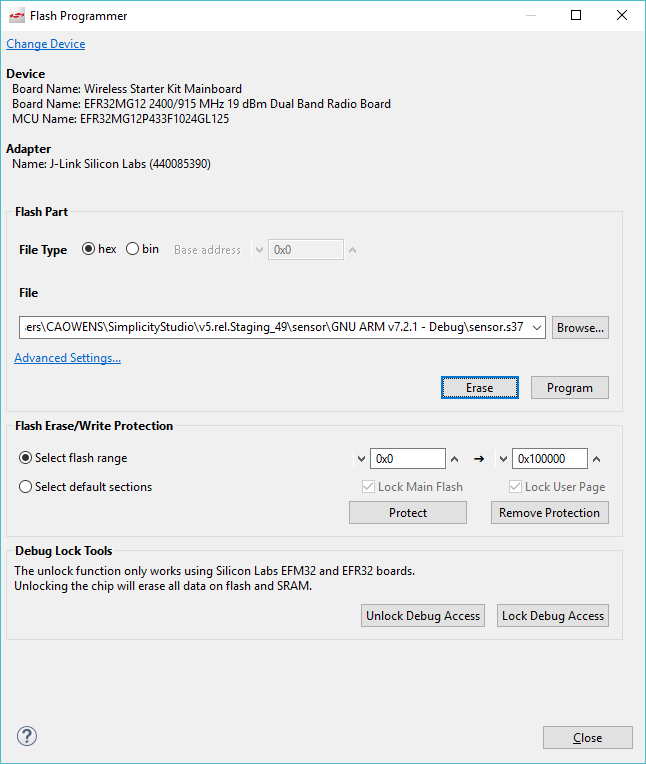
Task: Click up arrow beside 0x100000 end address
Action: pyautogui.click(x=597, y=459)
